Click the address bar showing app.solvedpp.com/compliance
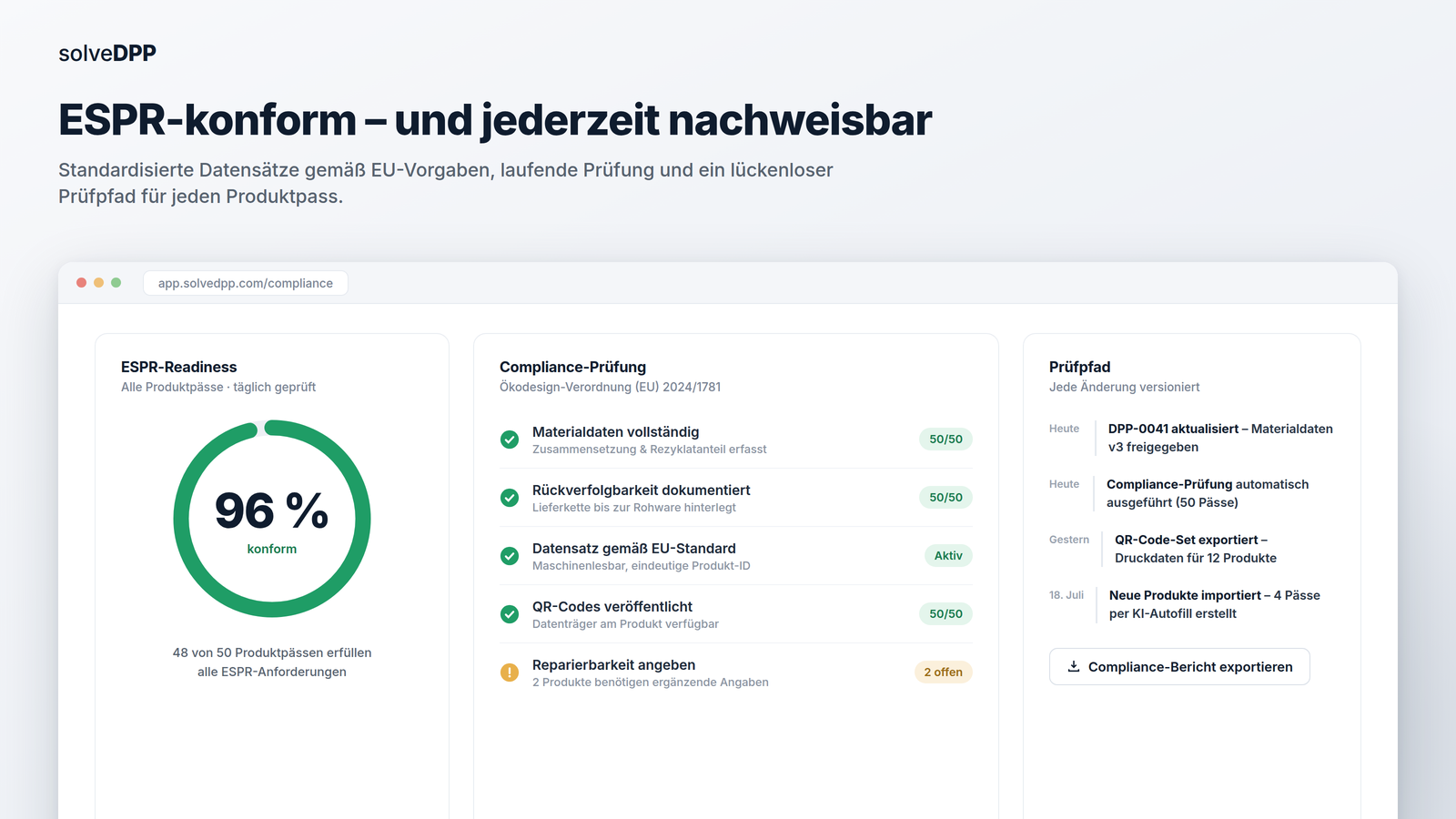This screenshot has height=819, width=1456. click(246, 283)
